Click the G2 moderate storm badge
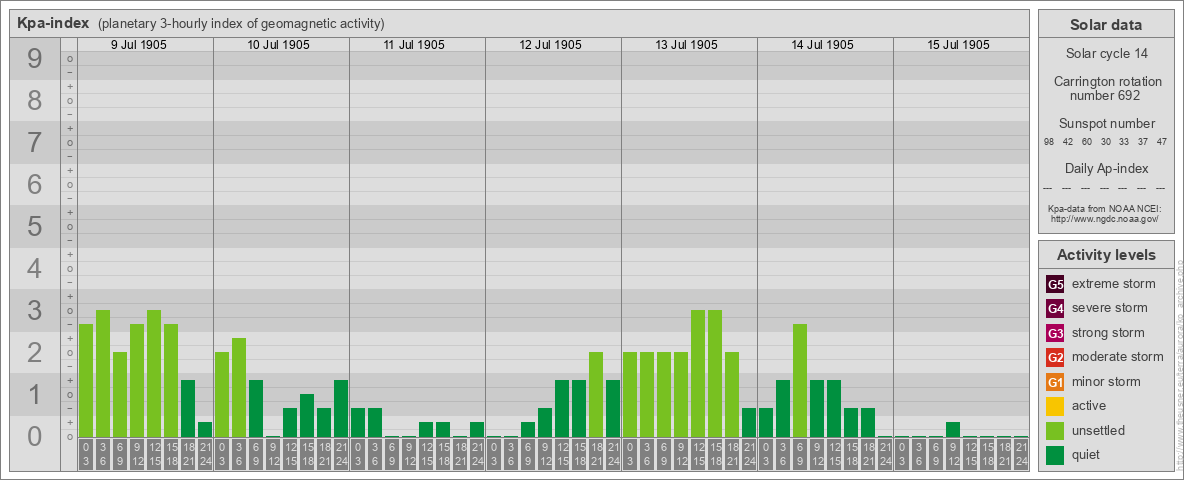 [x=1055, y=357]
